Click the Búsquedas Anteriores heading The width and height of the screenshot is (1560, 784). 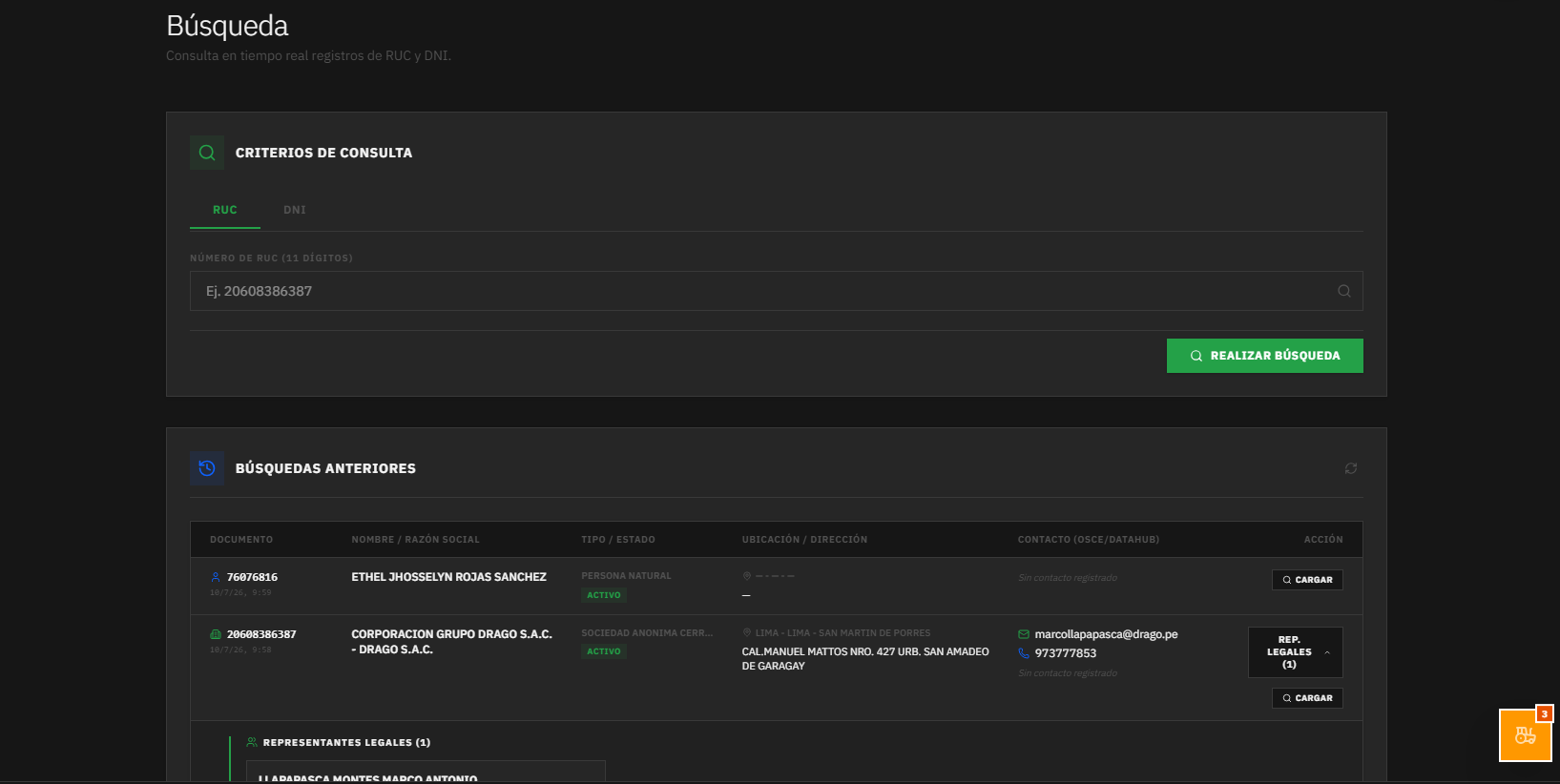325,468
